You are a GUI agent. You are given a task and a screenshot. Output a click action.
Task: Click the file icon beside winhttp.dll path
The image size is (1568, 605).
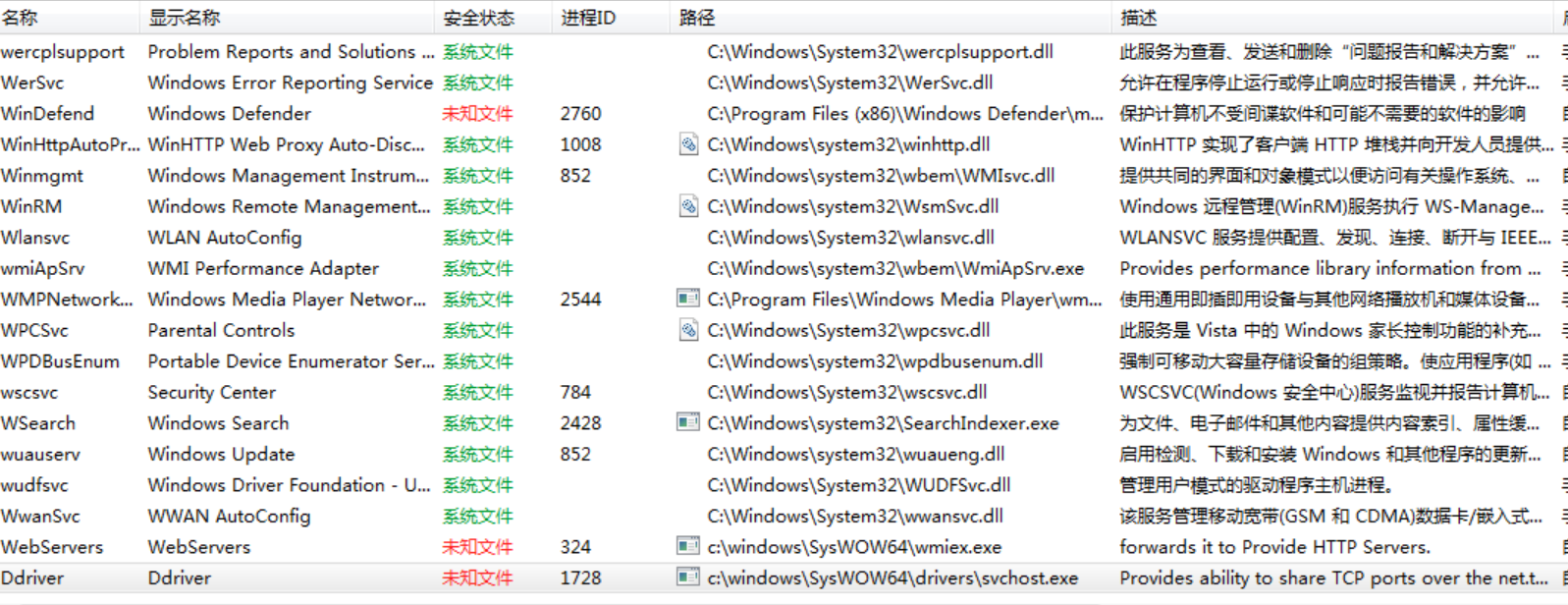[688, 145]
